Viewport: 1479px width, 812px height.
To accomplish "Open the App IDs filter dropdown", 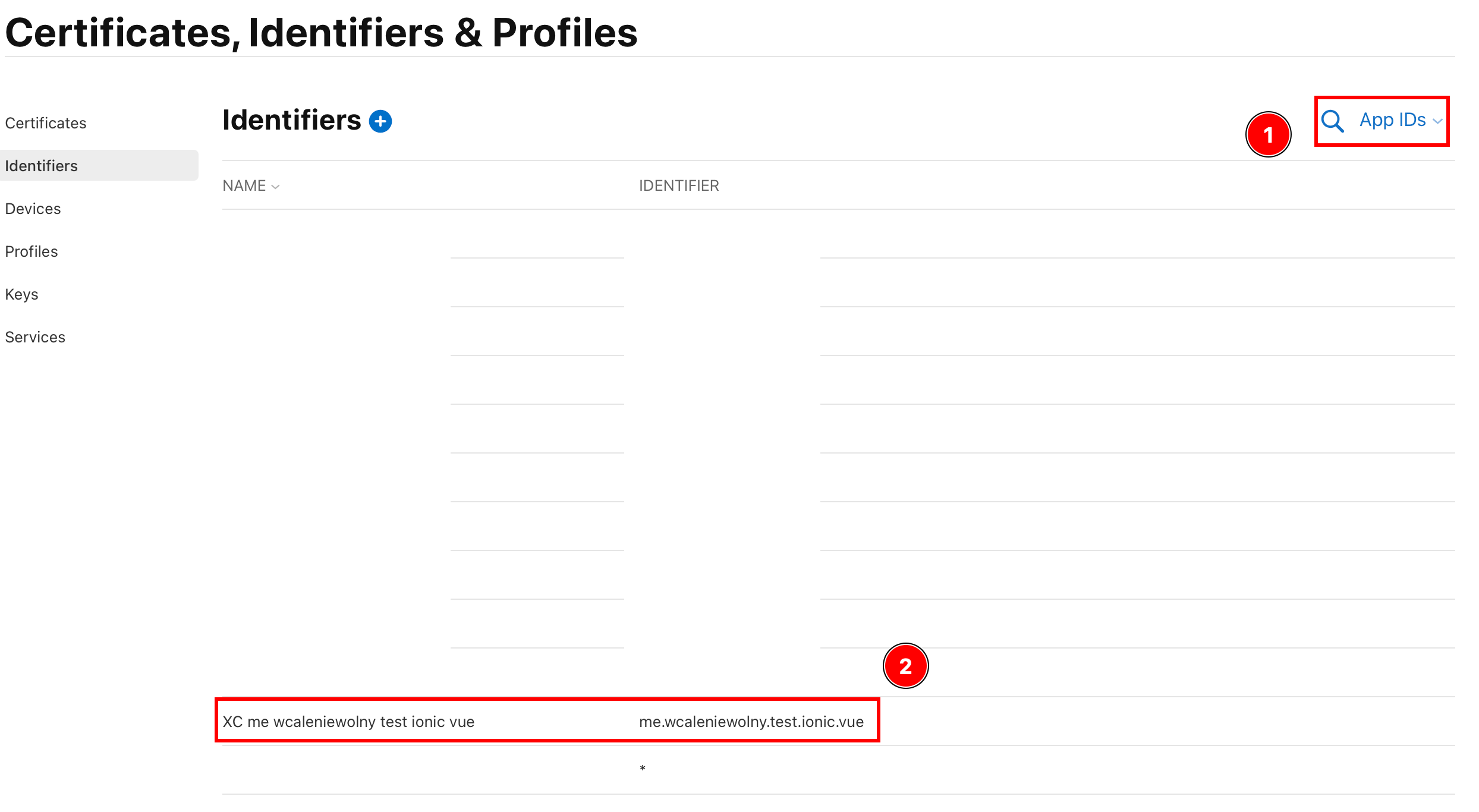I will click(1393, 120).
